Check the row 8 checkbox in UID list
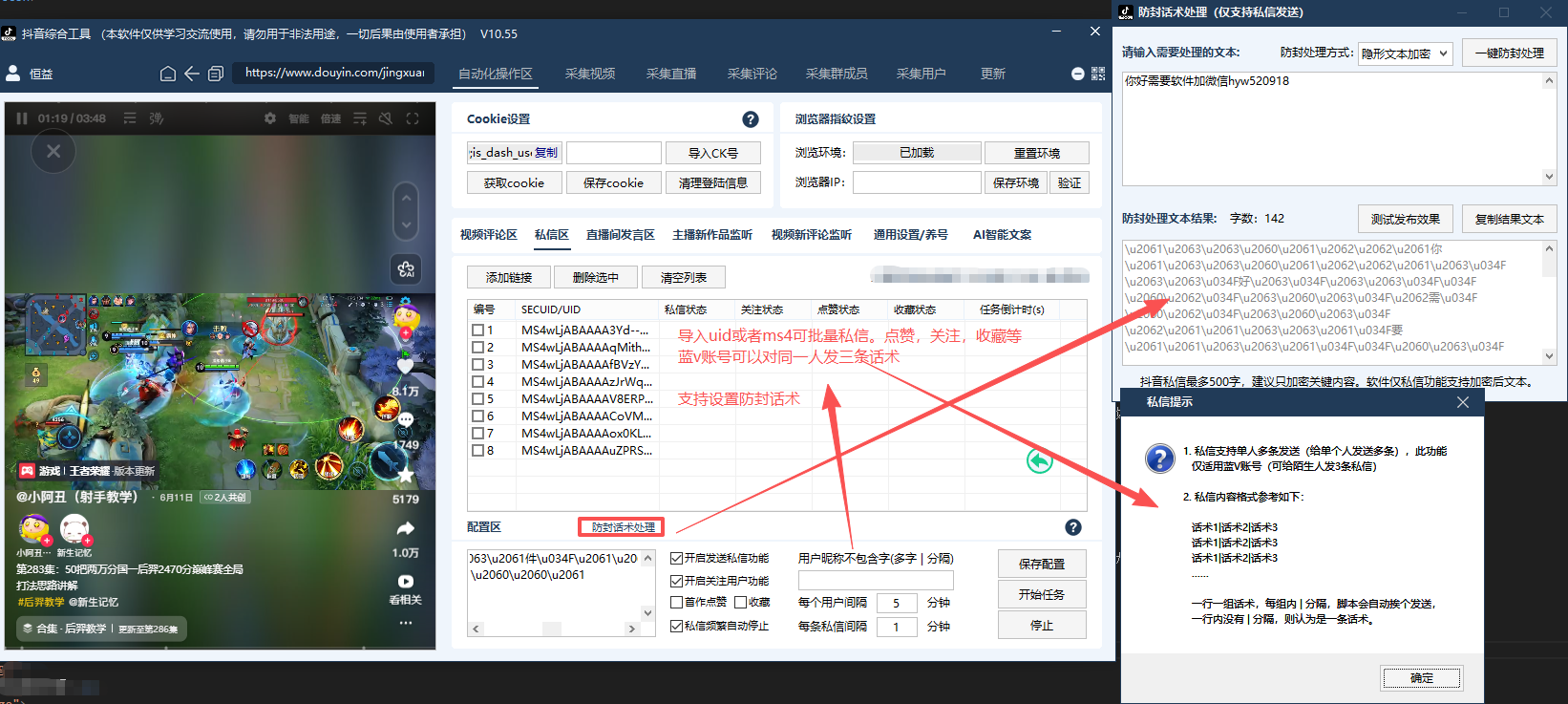The width and height of the screenshot is (1568, 704). tap(478, 450)
